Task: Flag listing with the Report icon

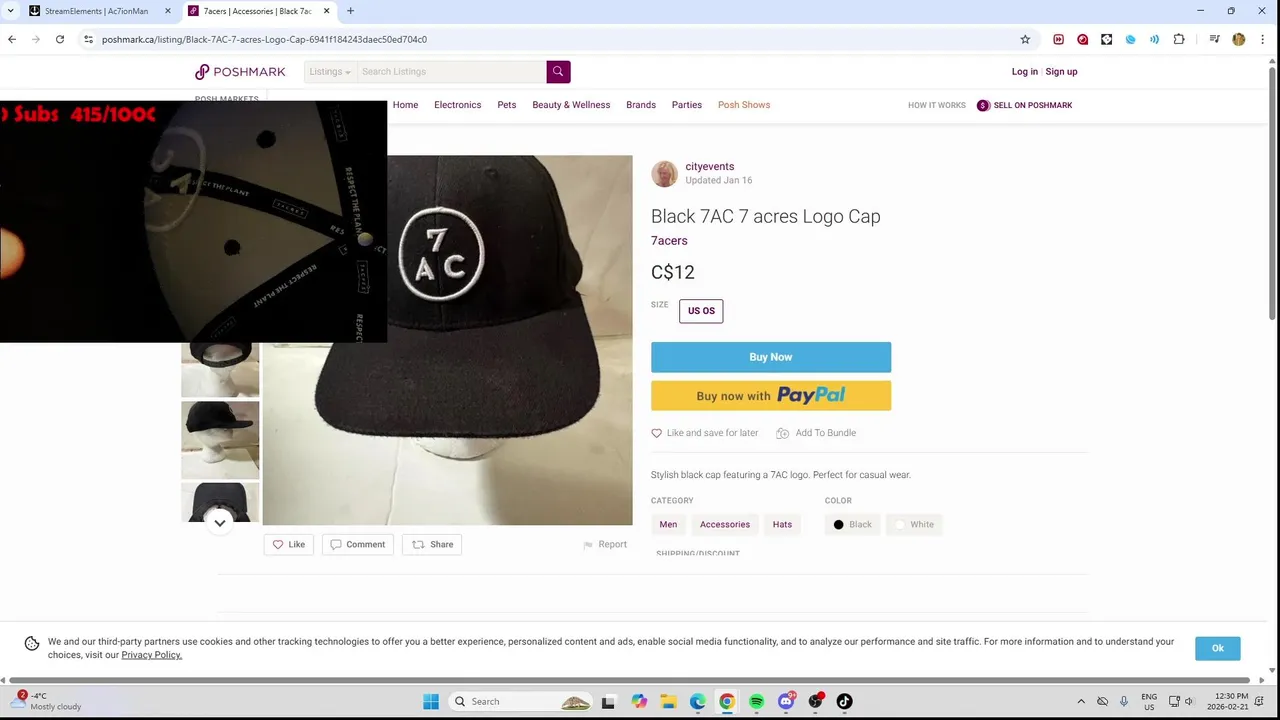Action: pos(605,544)
